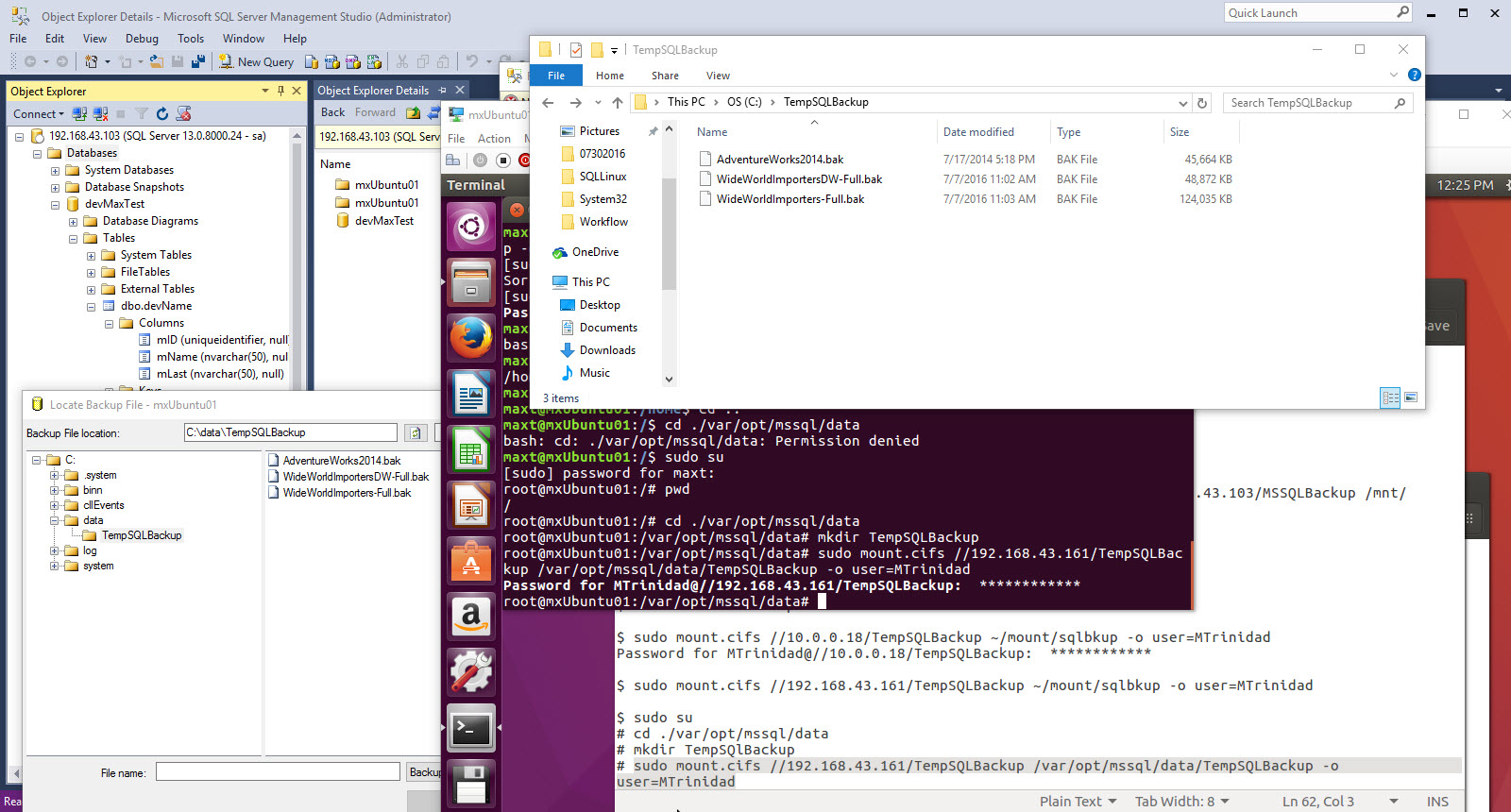Open the Action menu in the VM window
Viewport: 1511px width, 812px height.
pyautogui.click(x=494, y=138)
